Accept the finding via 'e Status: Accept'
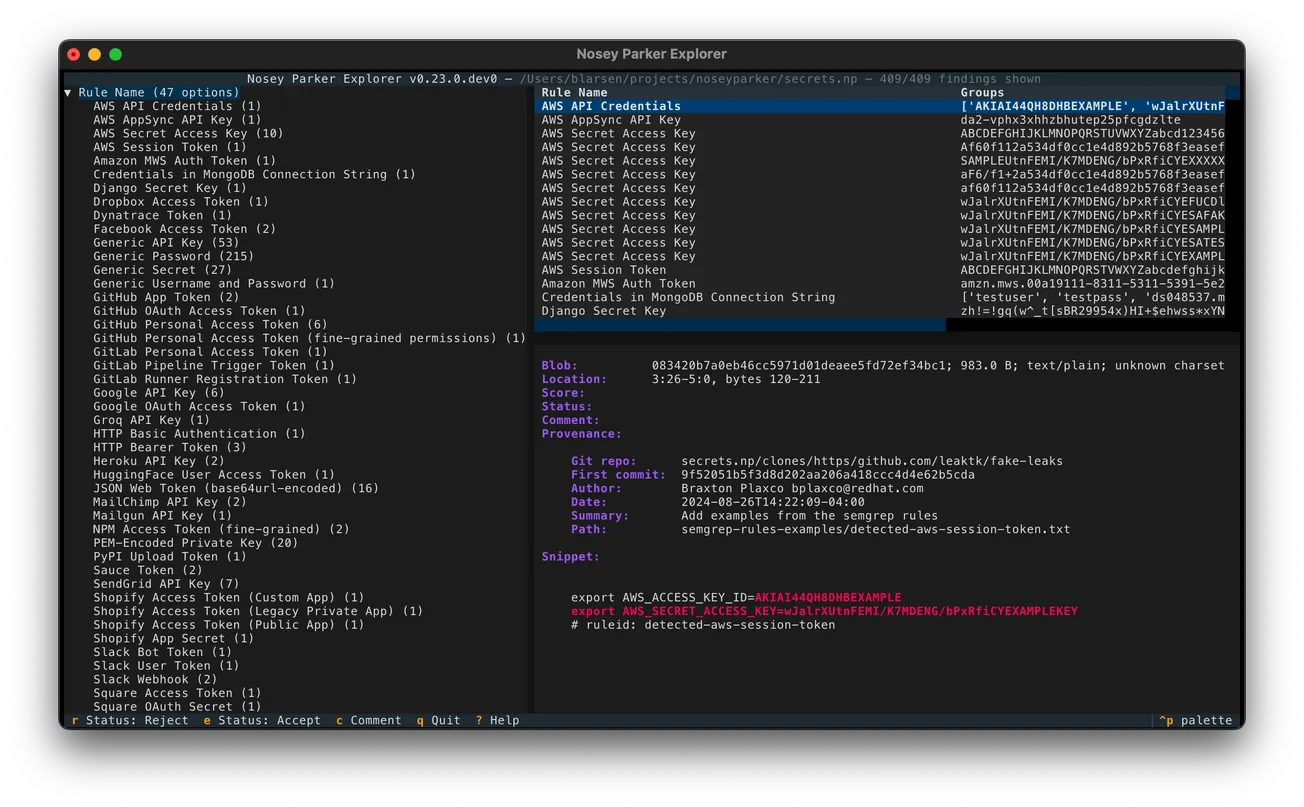Image resolution: width=1304 pixels, height=807 pixels. point(261,720)
